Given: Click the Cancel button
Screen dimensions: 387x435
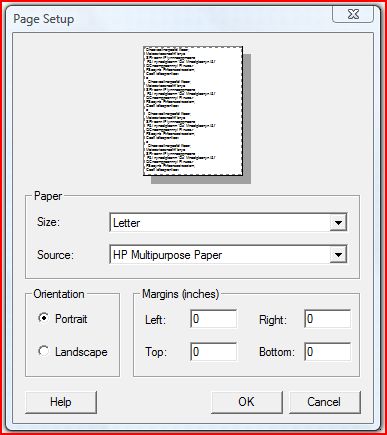Looking at the screenshot, I should [325, 402].
